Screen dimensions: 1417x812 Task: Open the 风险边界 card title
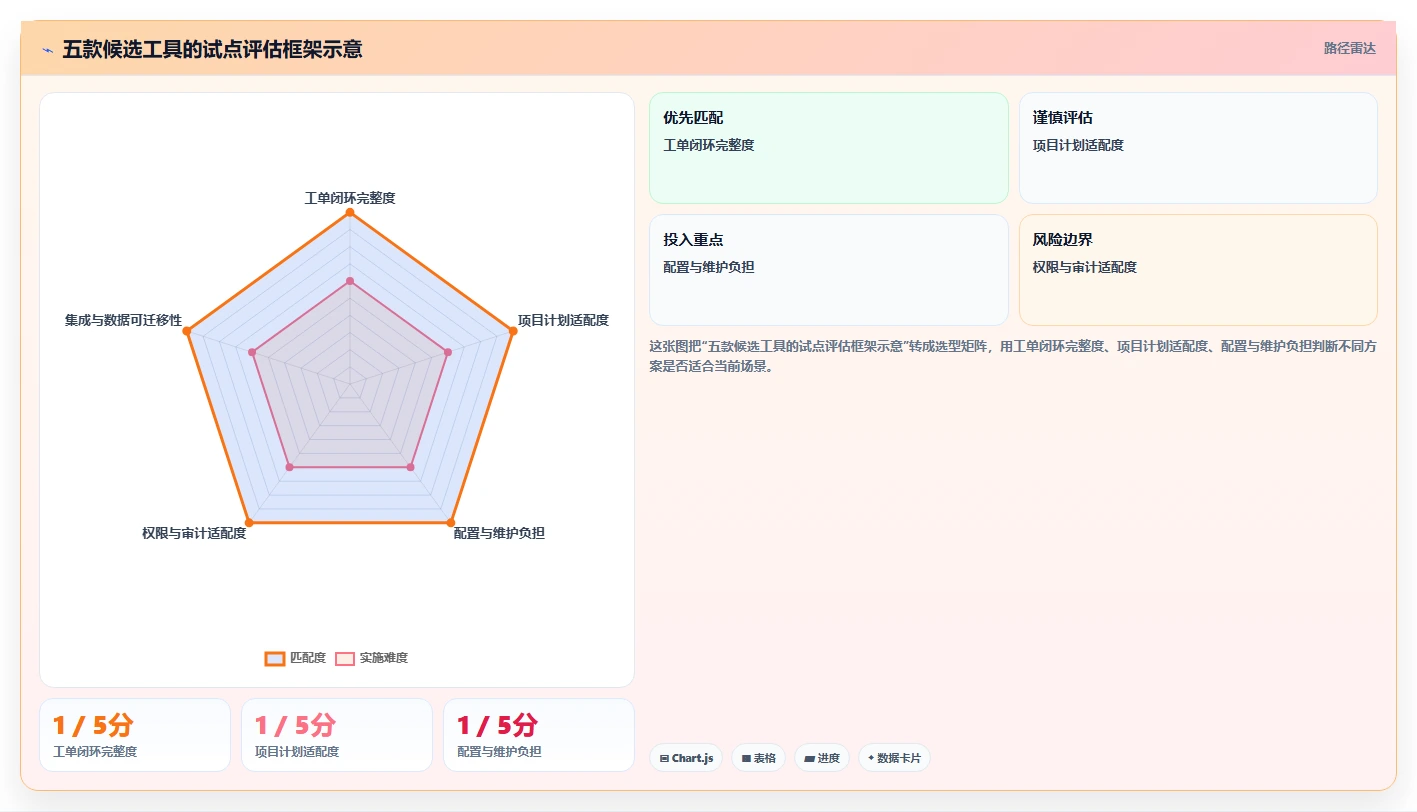1063,240
